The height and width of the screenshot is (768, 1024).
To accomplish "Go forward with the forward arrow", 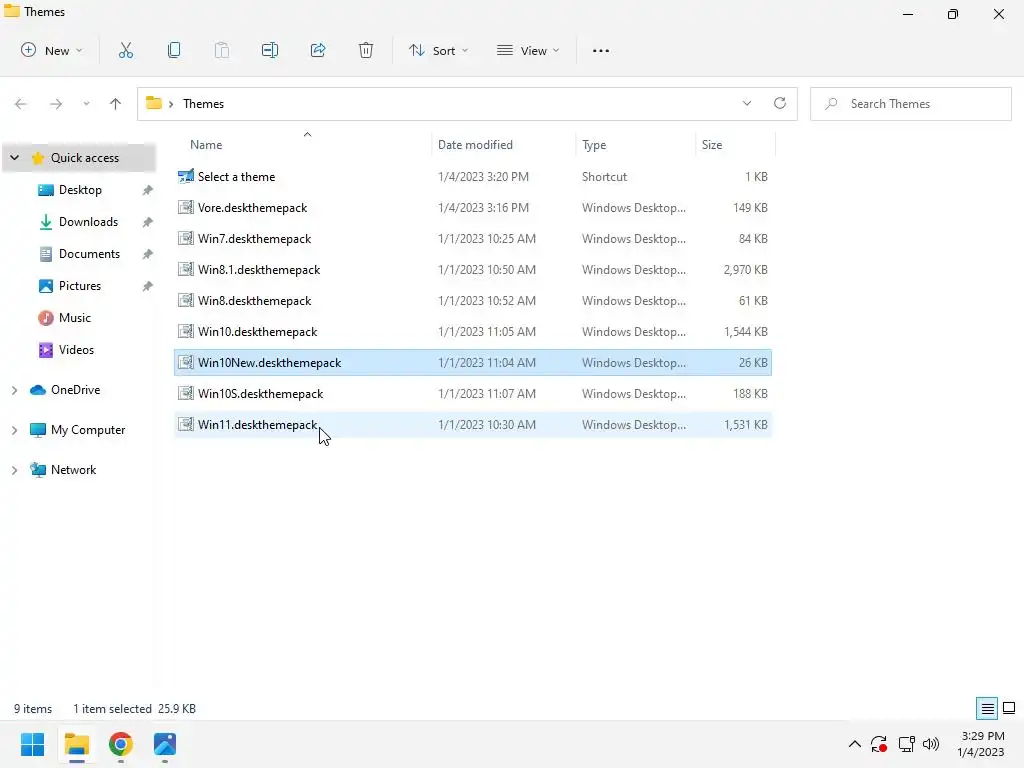I will coord(56,104).
